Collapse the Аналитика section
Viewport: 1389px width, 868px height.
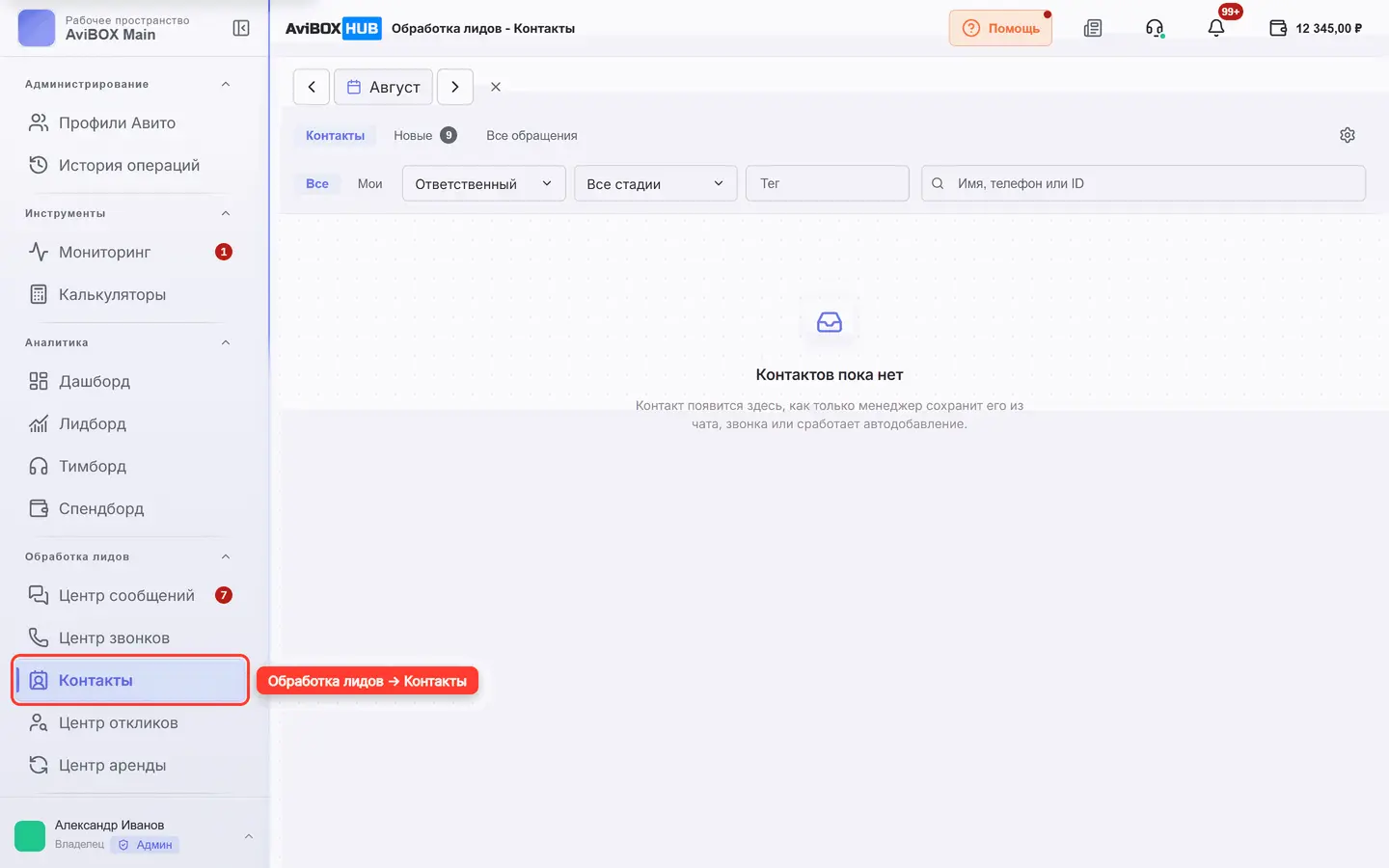coord(226,342)
